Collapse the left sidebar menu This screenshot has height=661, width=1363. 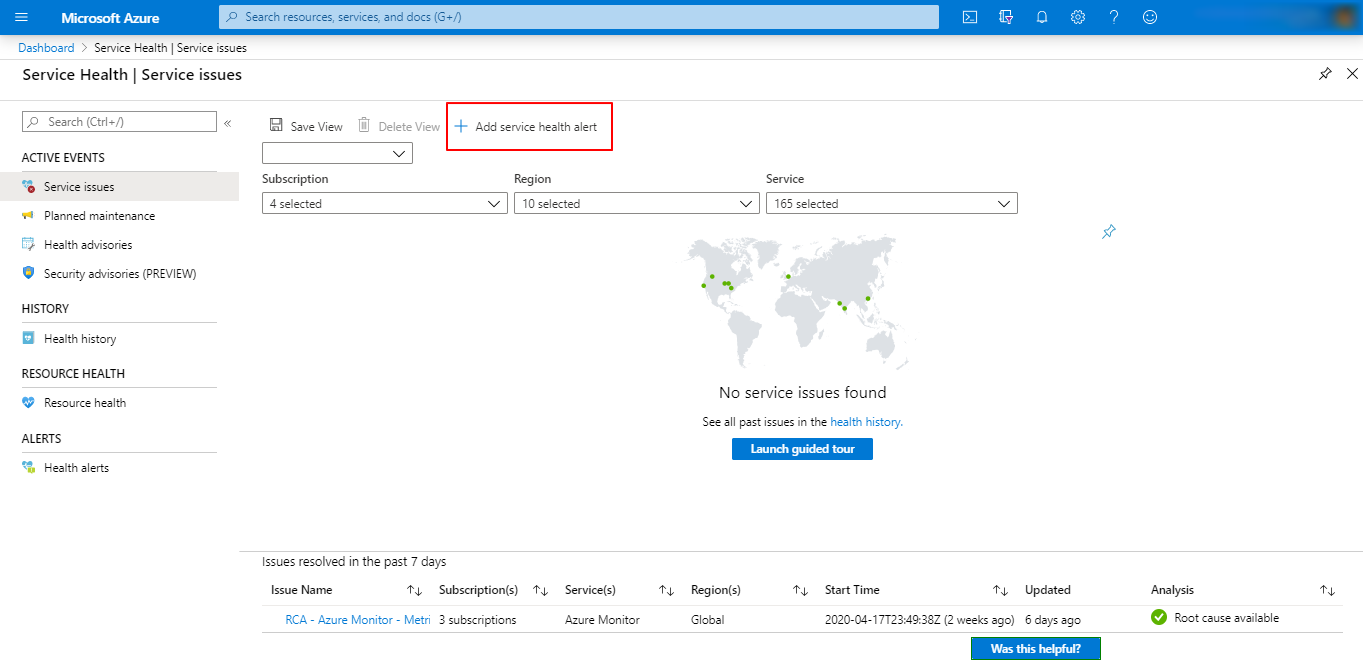[228, 122]
